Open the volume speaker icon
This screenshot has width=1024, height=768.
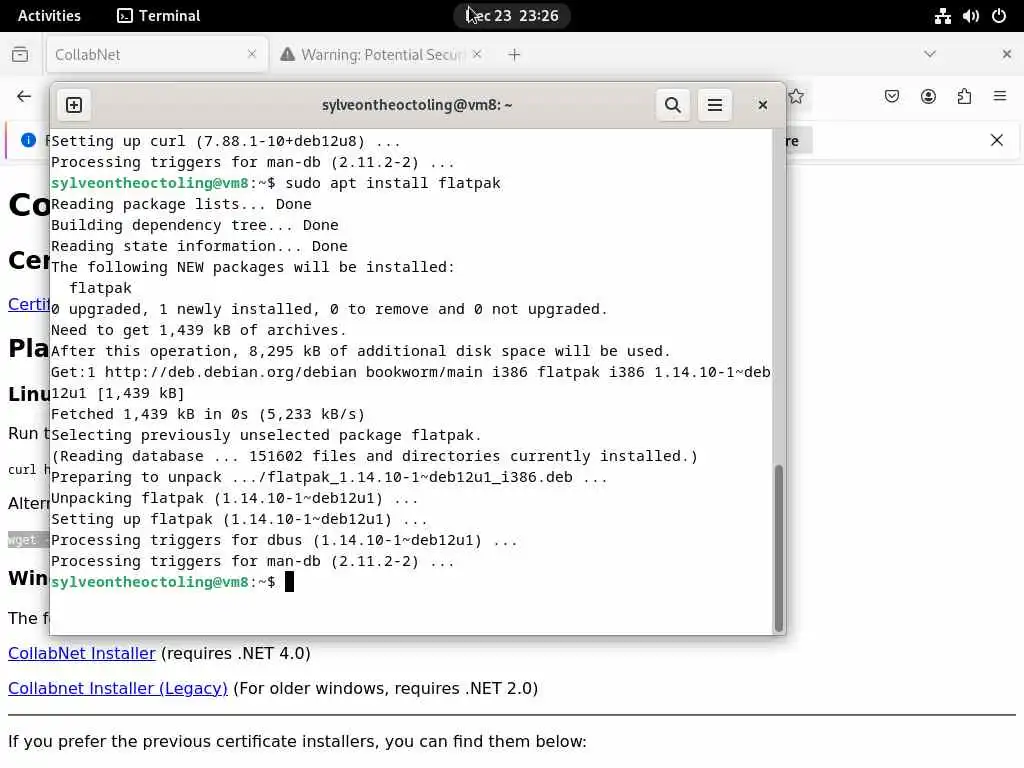click(970, 16)
